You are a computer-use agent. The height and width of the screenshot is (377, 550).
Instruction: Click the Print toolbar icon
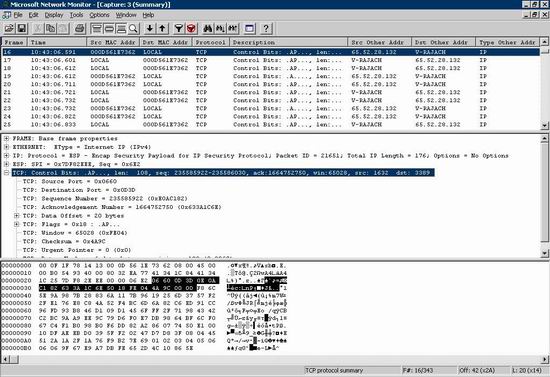click(80, 28)
